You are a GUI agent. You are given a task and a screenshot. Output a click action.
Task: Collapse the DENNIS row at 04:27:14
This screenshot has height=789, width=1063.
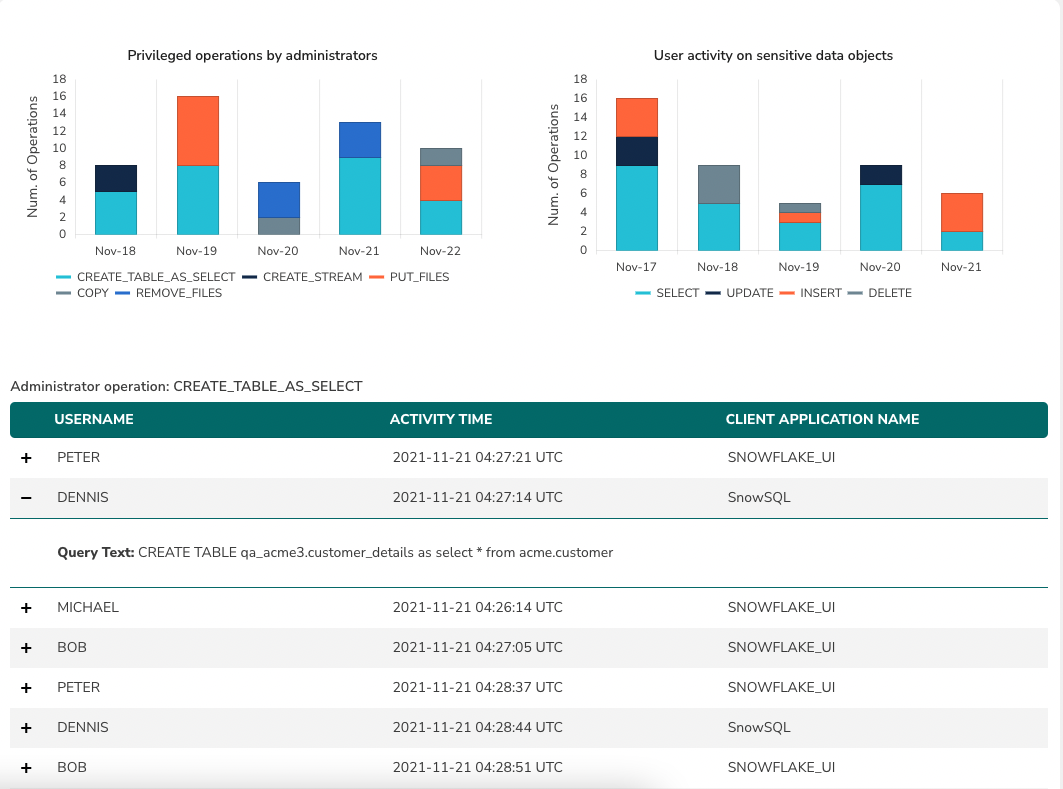click(x=26, y=498)
